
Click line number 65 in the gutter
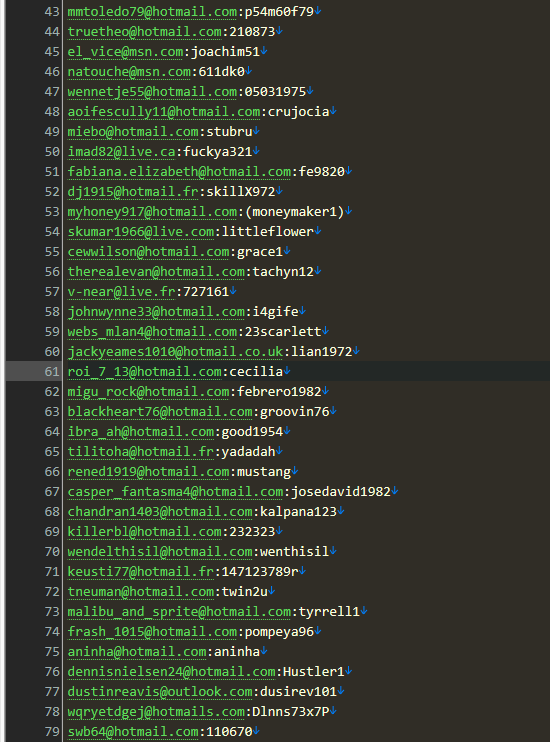click(x=52, y=451)
